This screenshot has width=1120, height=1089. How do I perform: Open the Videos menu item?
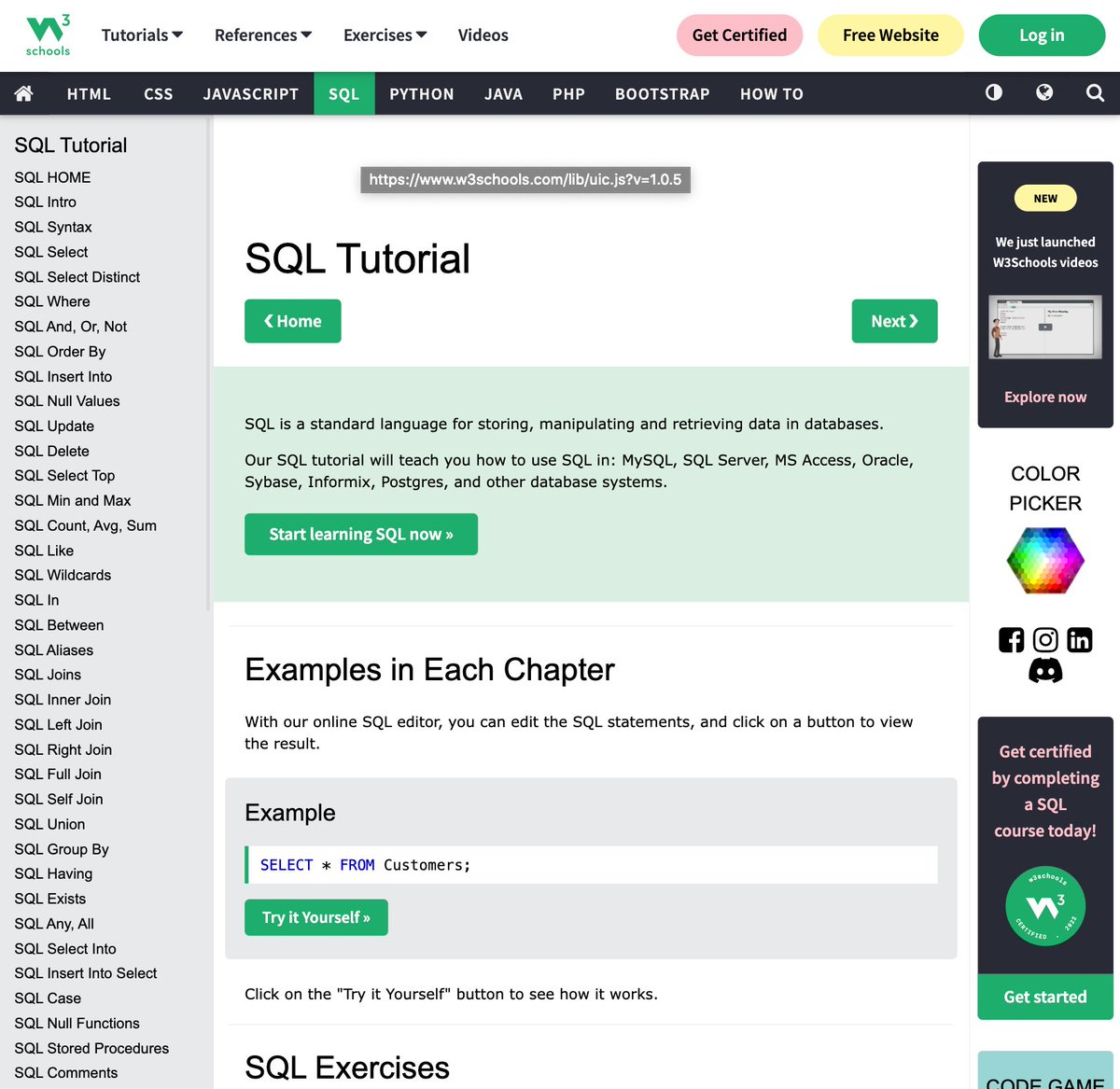483,35
